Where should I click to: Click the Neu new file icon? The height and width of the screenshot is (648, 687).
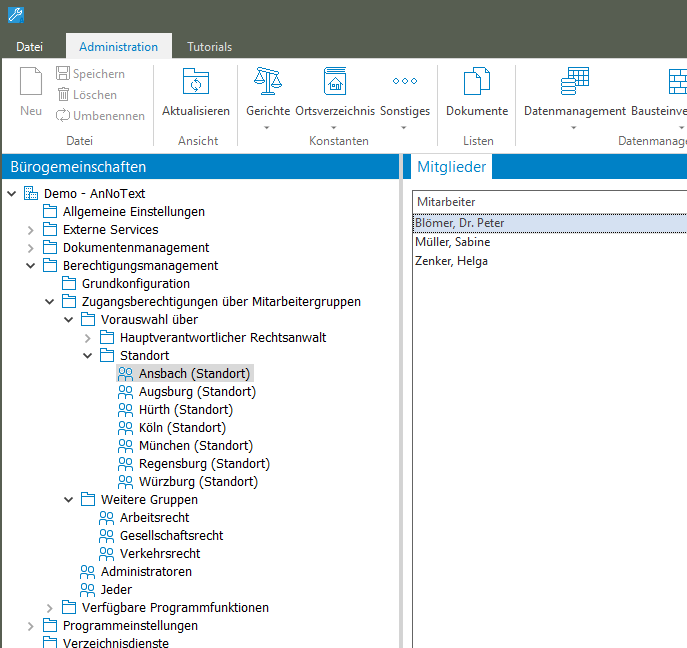[x=31, y=83]
